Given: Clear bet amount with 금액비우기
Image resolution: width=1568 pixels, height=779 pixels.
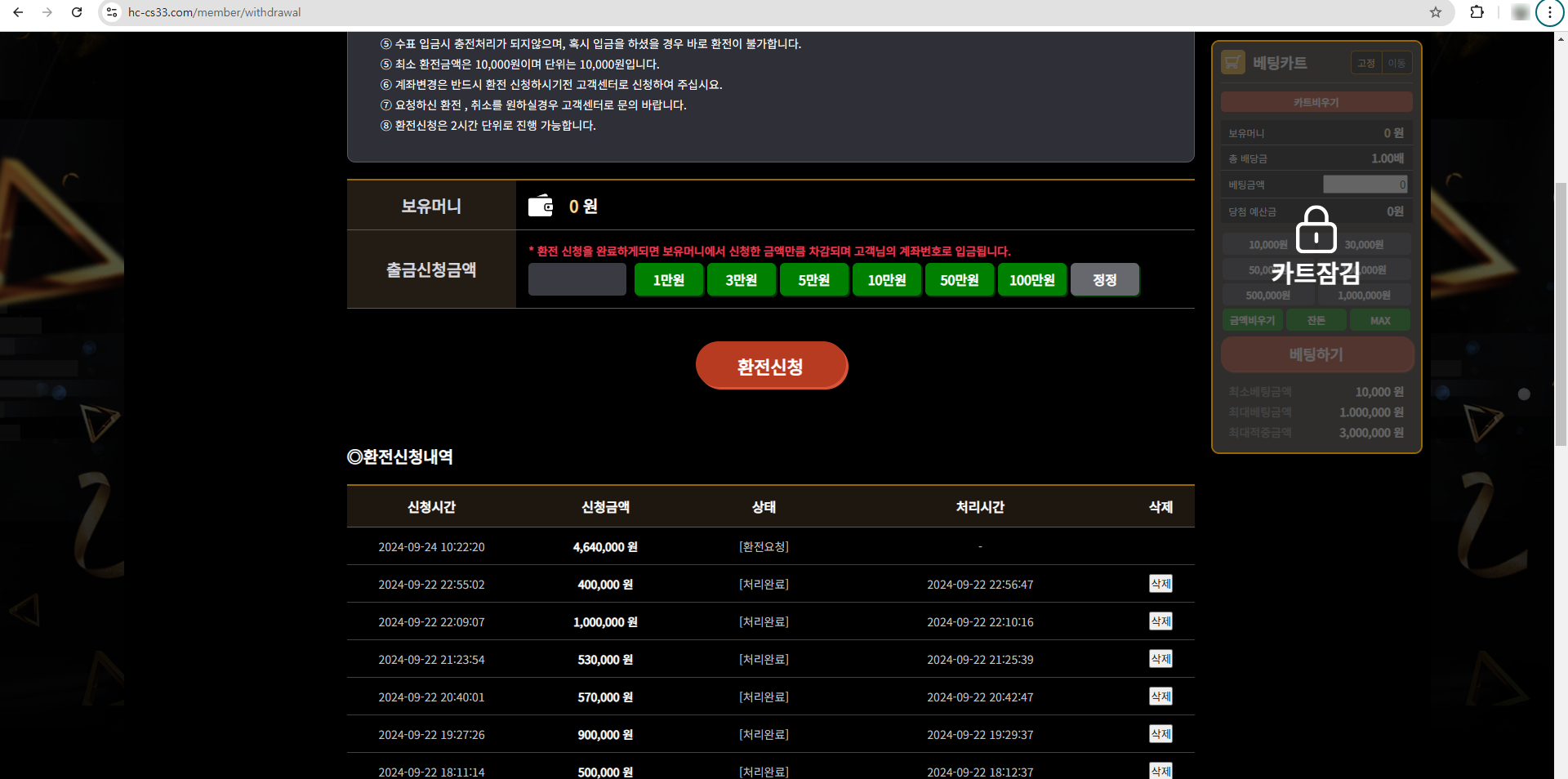Looking at the screenshot, I should click(1253, 321).
